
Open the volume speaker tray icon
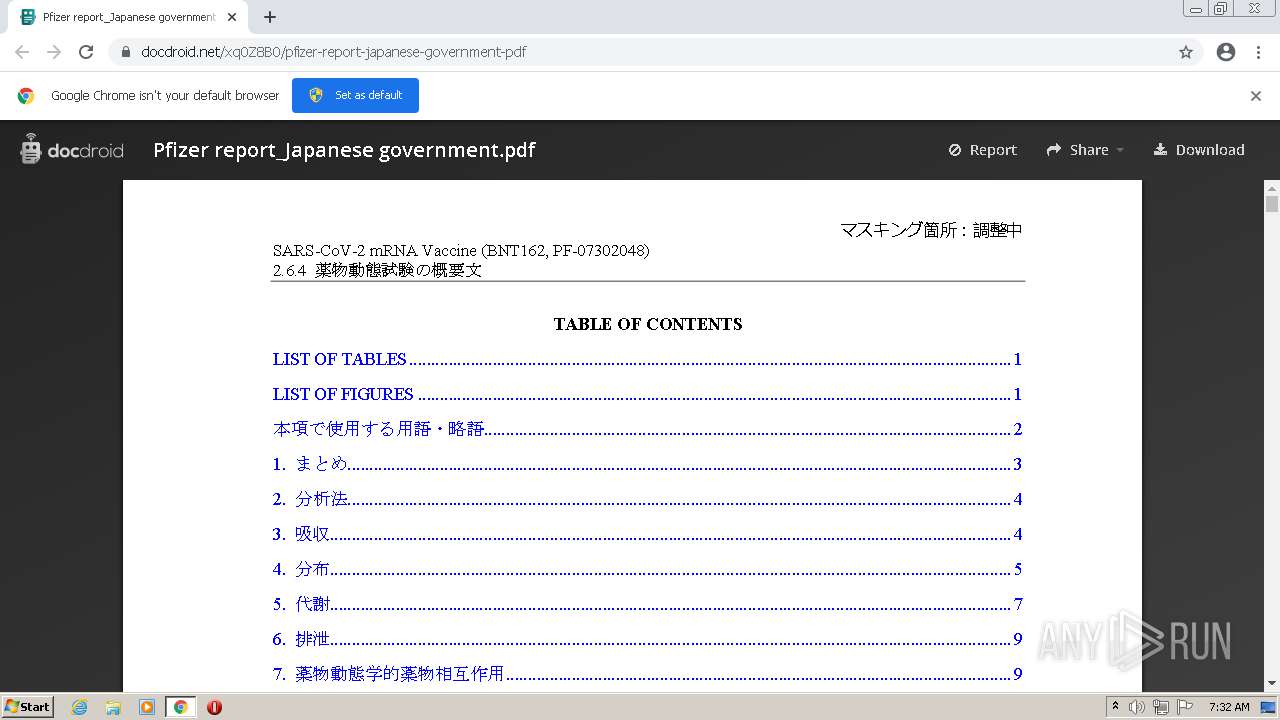[x=1137, y=707]
